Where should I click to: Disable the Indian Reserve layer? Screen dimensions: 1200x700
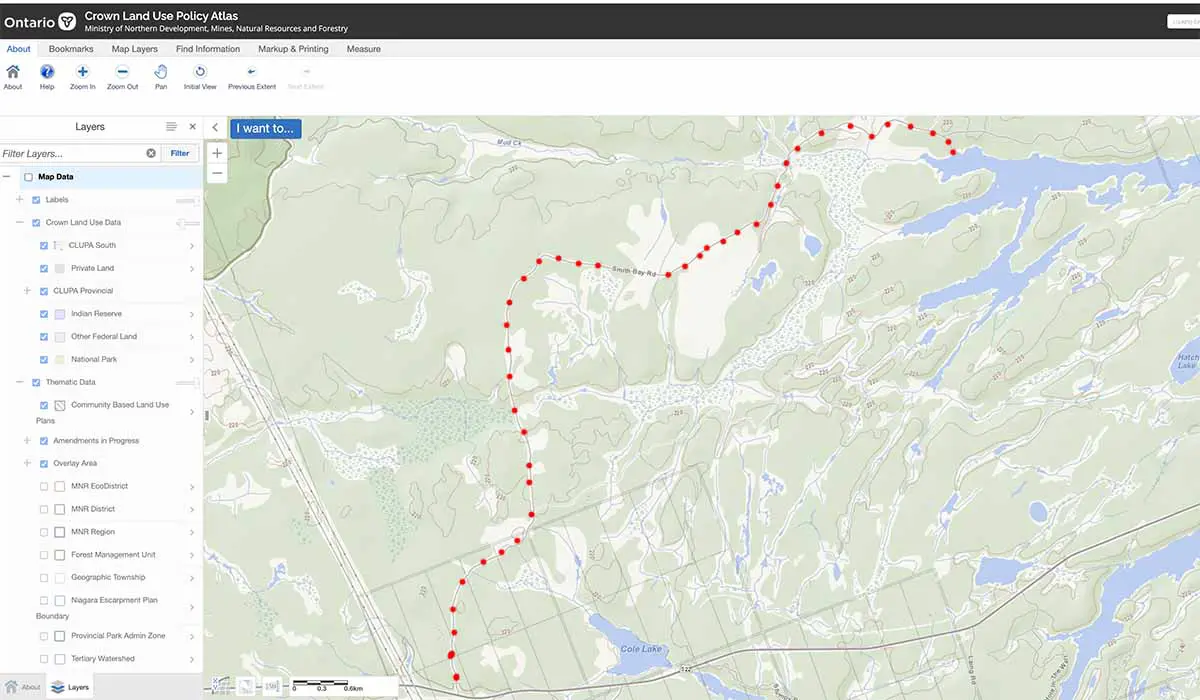tap(43, 314)
